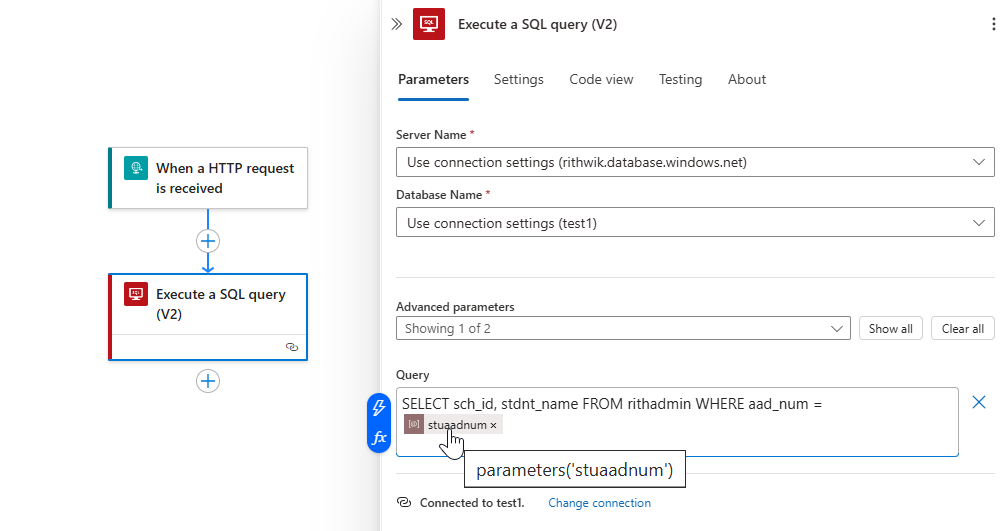
Task: Click the Query label
Action: point(412,375)
